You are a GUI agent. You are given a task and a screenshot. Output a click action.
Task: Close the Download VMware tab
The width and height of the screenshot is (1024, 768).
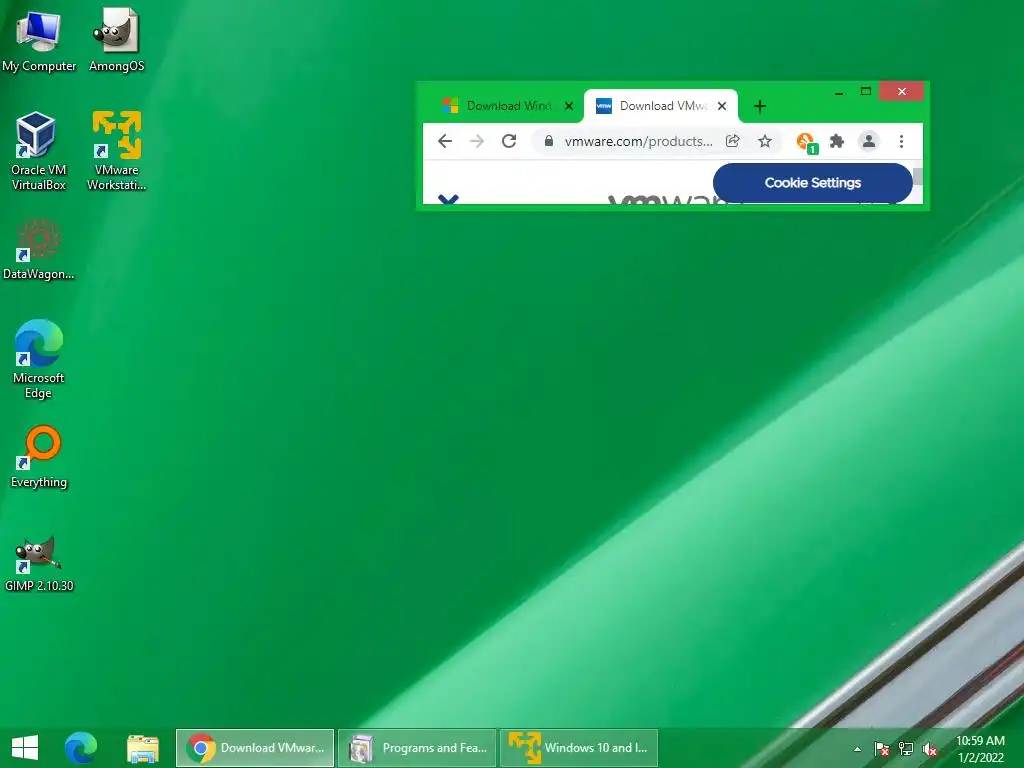(x=722, y=106)
